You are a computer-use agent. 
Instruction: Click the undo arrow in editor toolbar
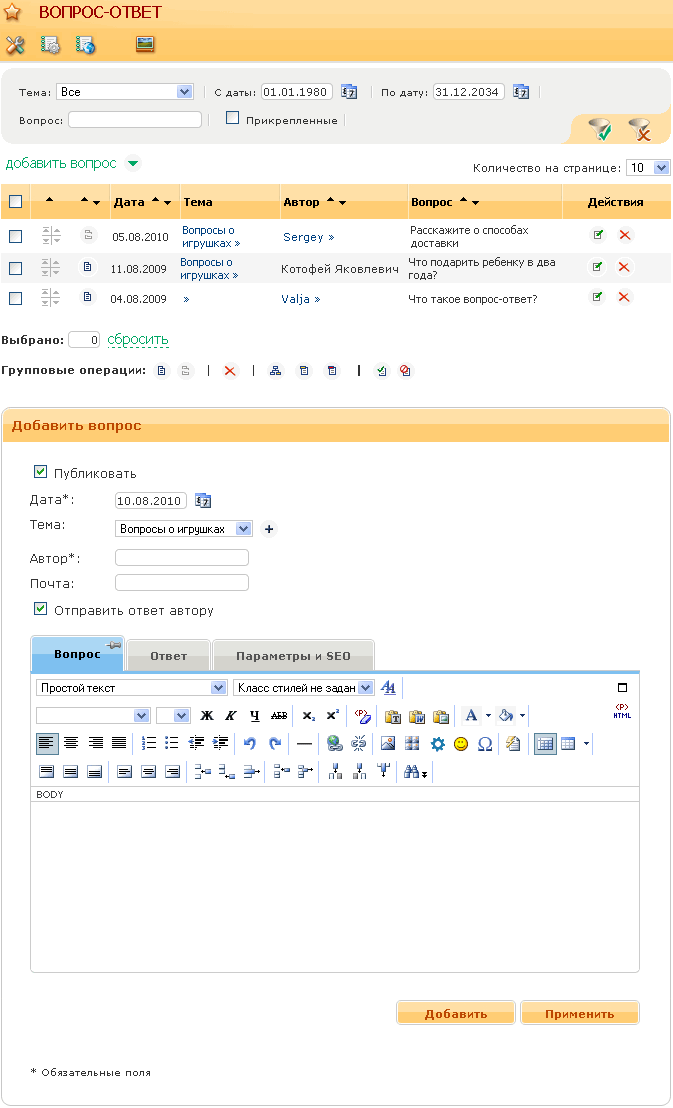pos(250,744)
